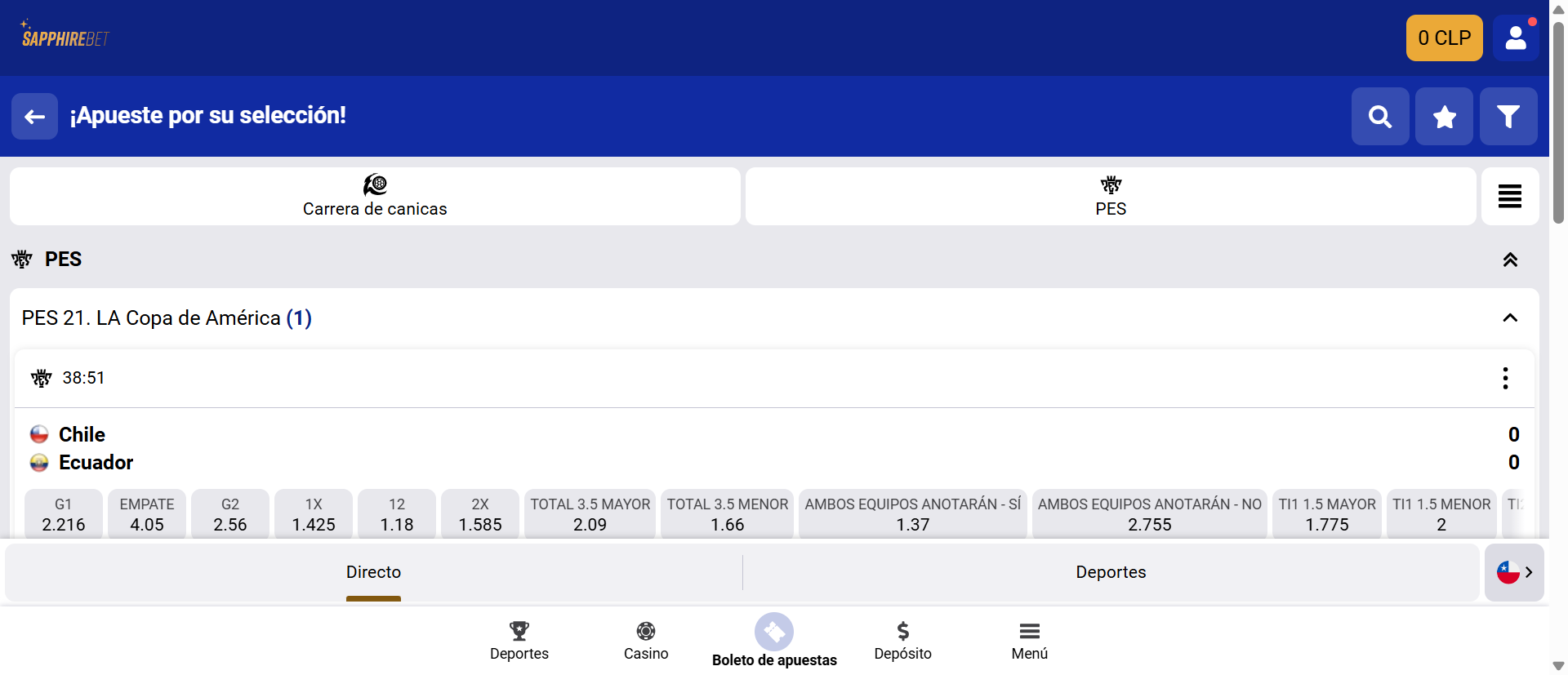Image resolution: width=1568 pixels, height=675 pixels.
Task: Click the page vertical scrollbar thumb
Action: pyautogui.click(x=1558, y=122)
